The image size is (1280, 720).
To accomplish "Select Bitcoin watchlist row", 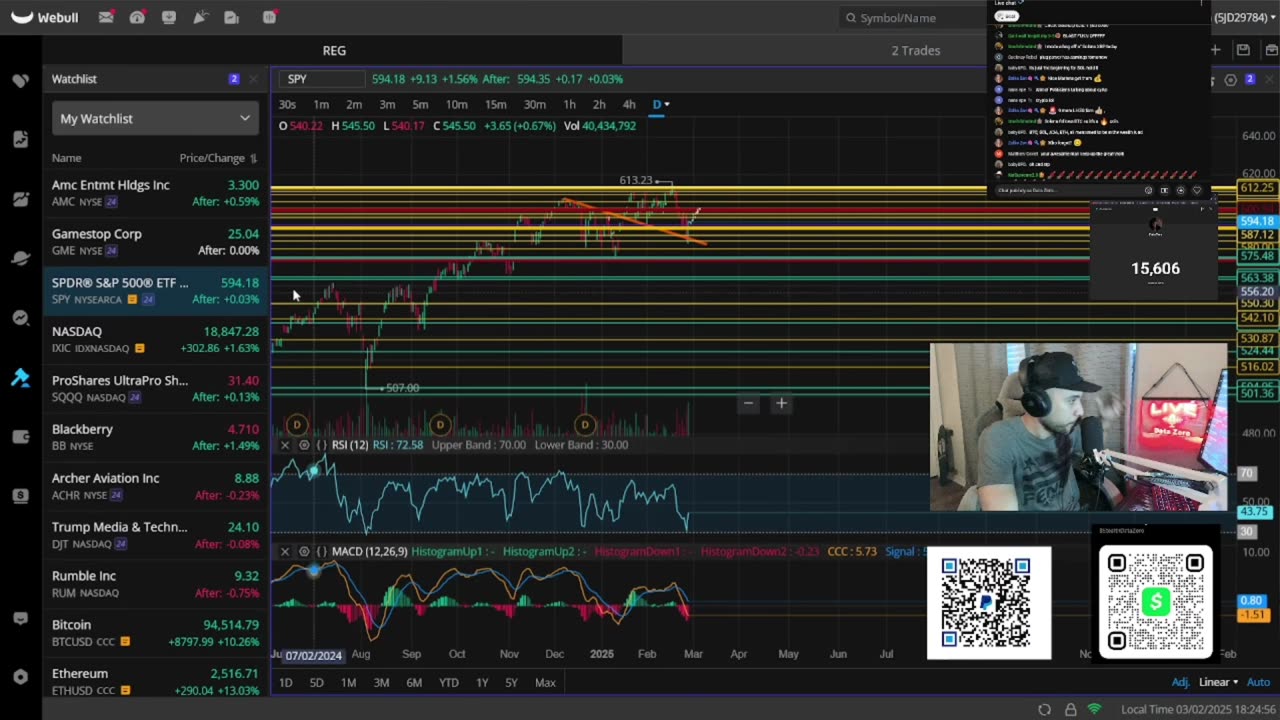I will pos(155,633).
